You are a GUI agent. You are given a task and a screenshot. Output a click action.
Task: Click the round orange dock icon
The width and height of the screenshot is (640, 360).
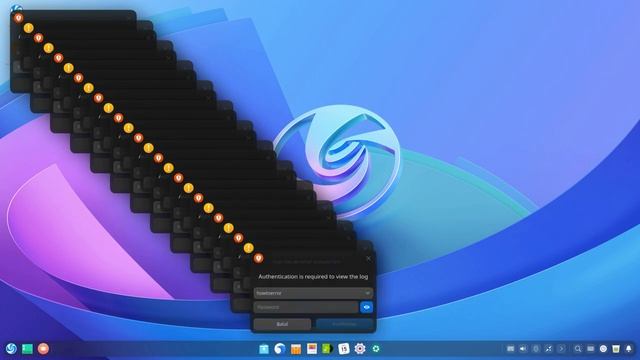click(43, 349)
